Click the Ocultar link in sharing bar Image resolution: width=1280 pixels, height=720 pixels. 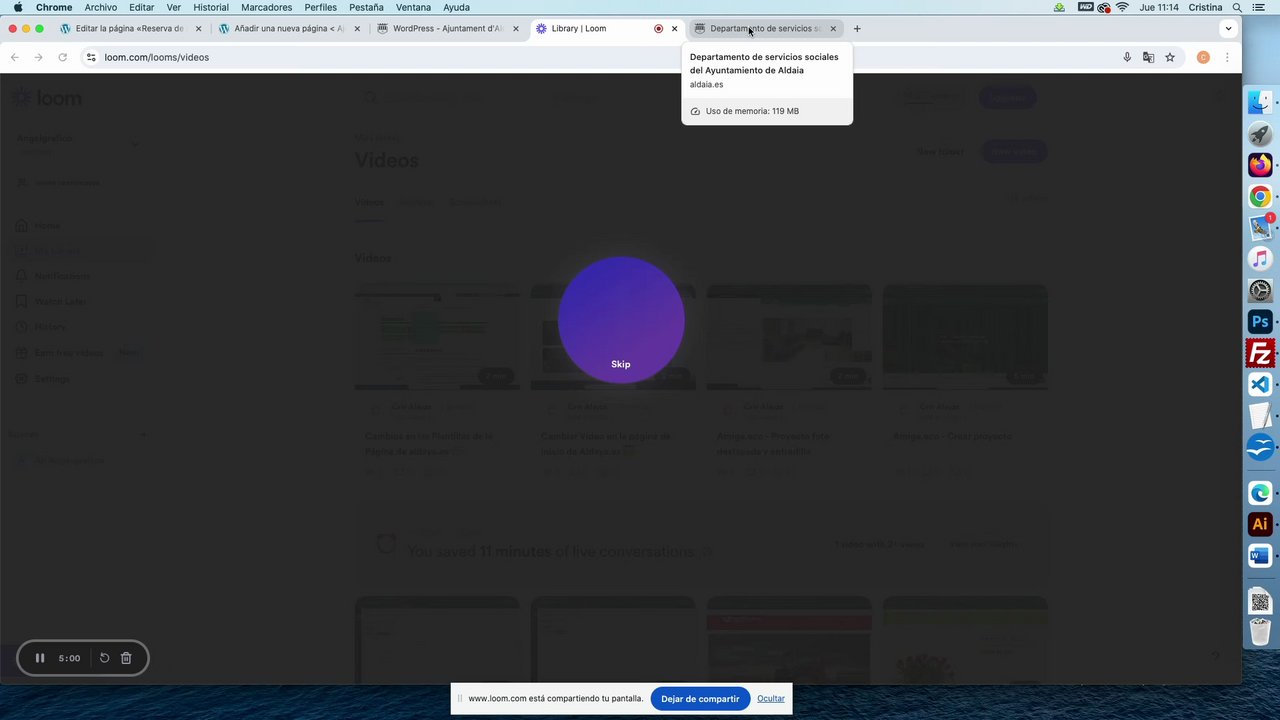[771, 699]
